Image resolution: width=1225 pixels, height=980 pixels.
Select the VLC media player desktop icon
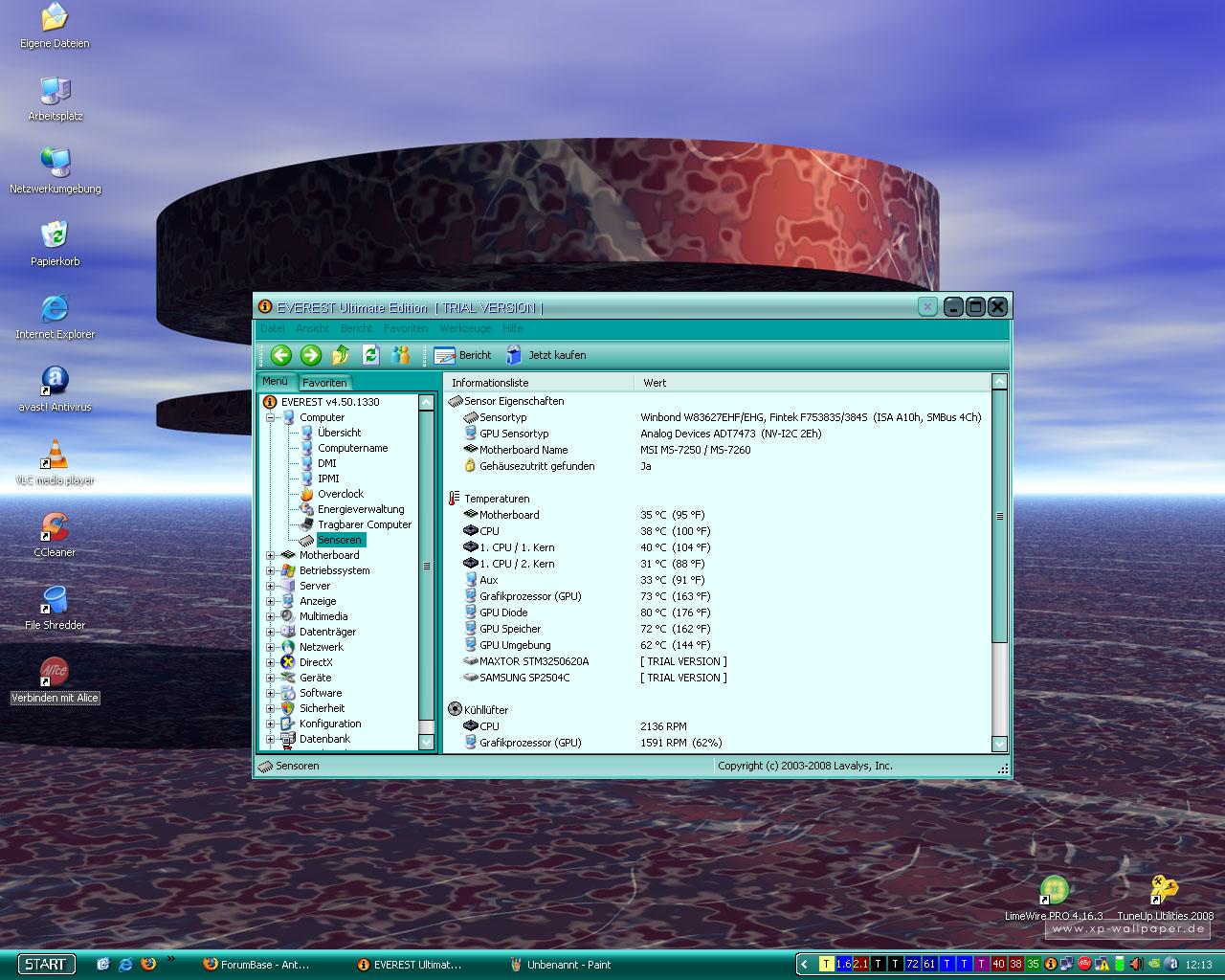pyautogui.click(x=55, y=462)
